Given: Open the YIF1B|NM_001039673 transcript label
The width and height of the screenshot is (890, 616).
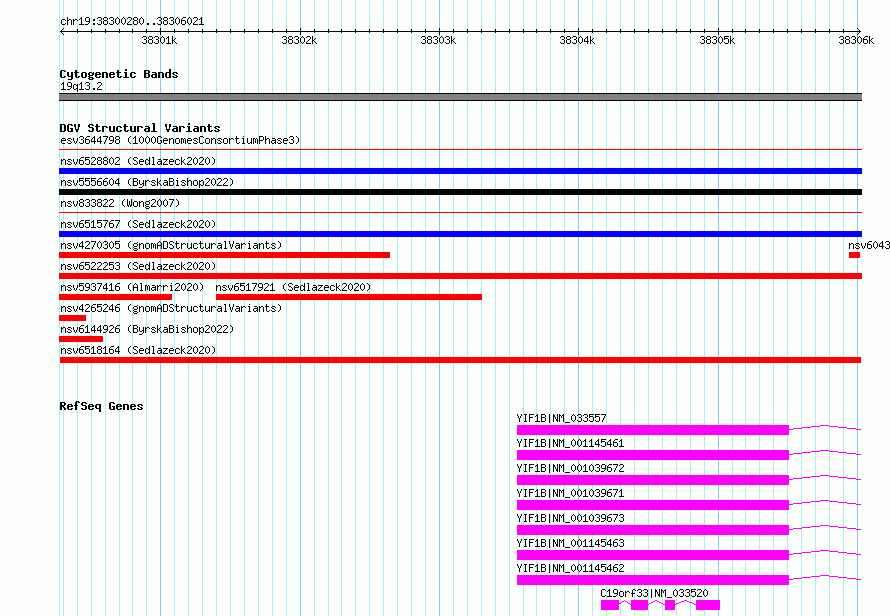Looking at the screenshot, I should 570,518.
